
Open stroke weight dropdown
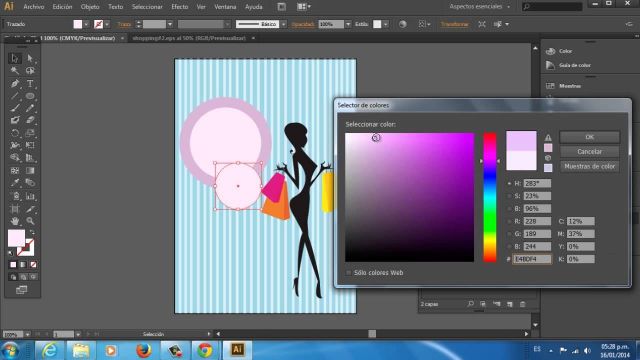pos(170,24)
